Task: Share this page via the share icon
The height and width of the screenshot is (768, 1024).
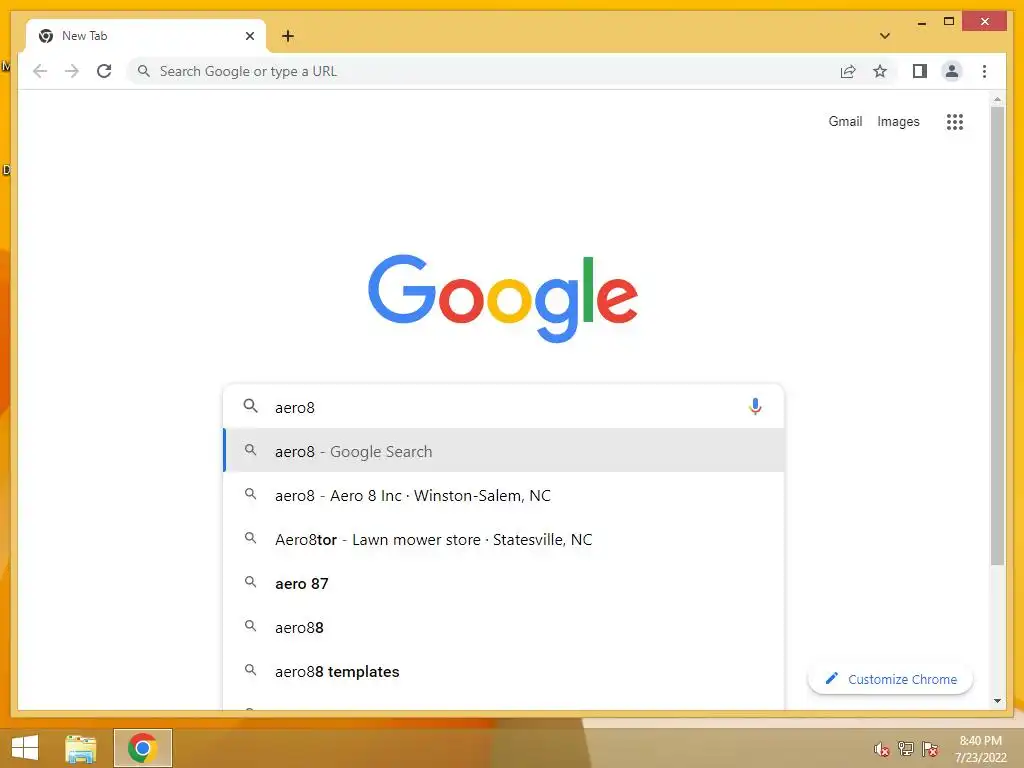Action: coord(848,71)
